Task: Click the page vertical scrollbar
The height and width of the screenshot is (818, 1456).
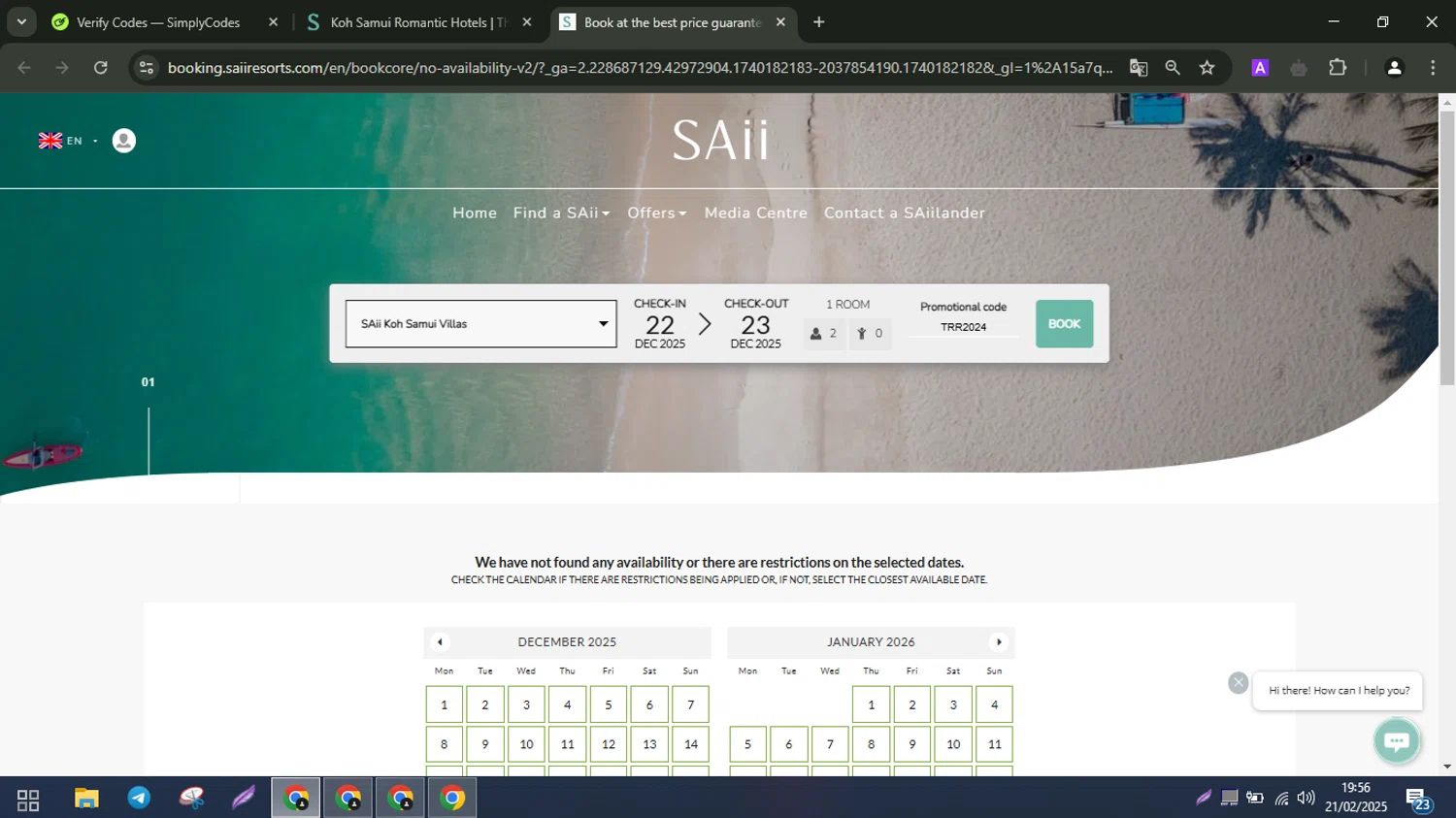Action: coord(1447,248)
